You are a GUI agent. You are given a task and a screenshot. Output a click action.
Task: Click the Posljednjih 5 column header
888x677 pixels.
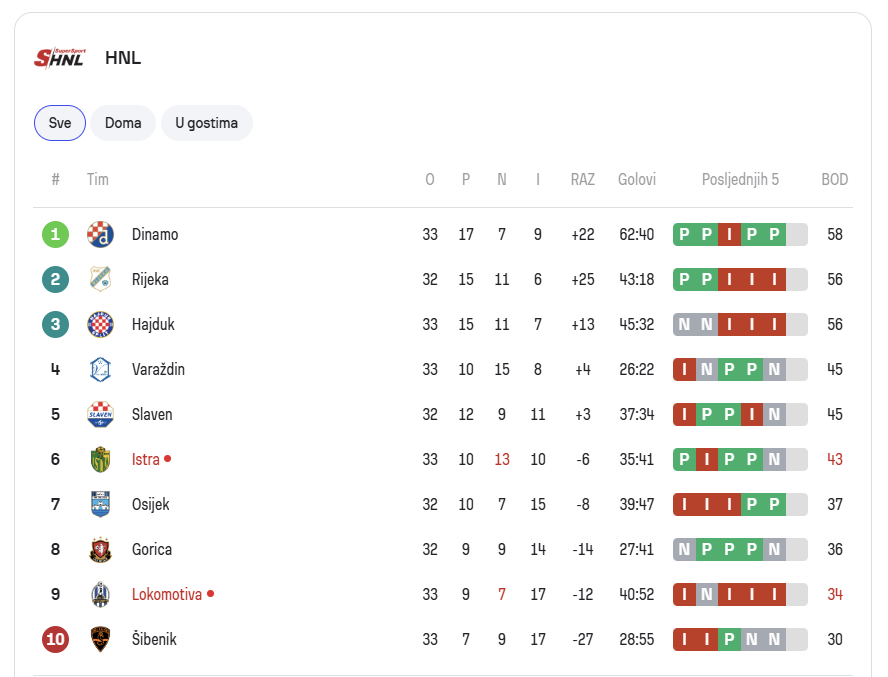pyautogui.click(x=740, y=180)
